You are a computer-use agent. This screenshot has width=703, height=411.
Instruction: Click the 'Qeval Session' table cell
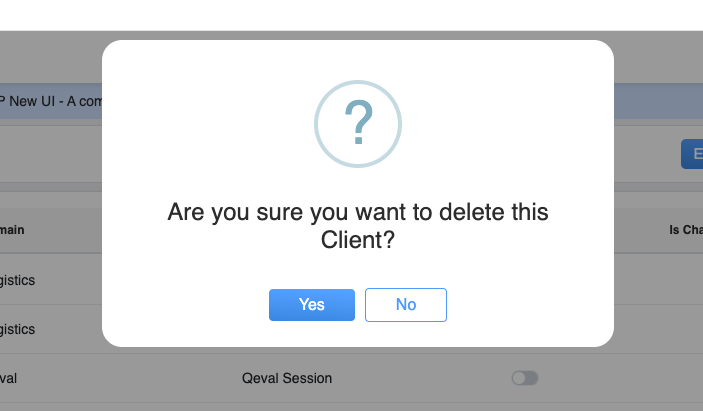287,378
